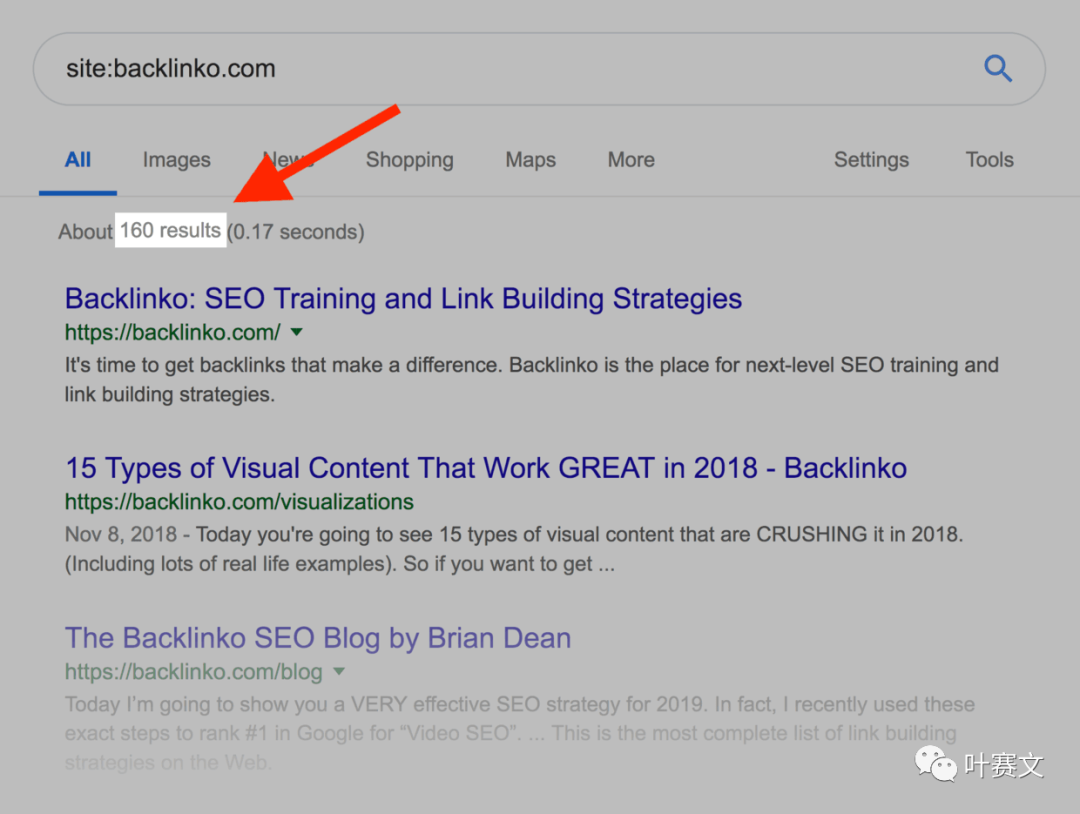Expand the dropdown arrow beside backlinko.com/ URL

tap(296, 332)
